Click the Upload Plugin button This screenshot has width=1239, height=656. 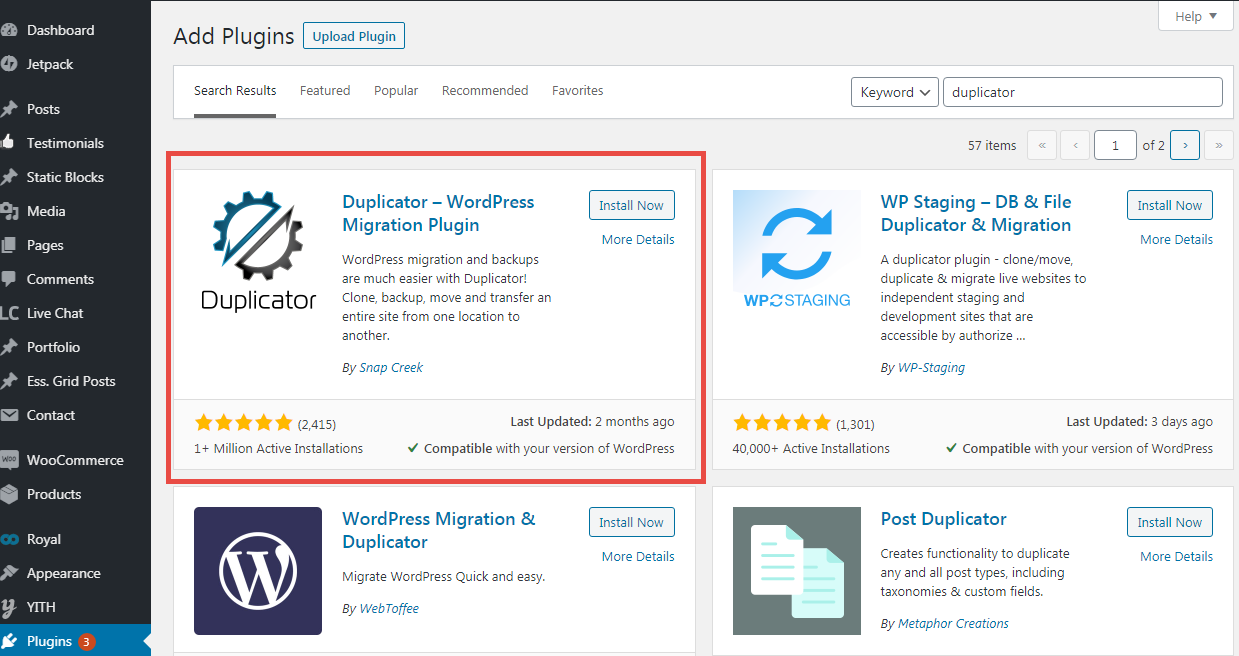pos(354,36)
